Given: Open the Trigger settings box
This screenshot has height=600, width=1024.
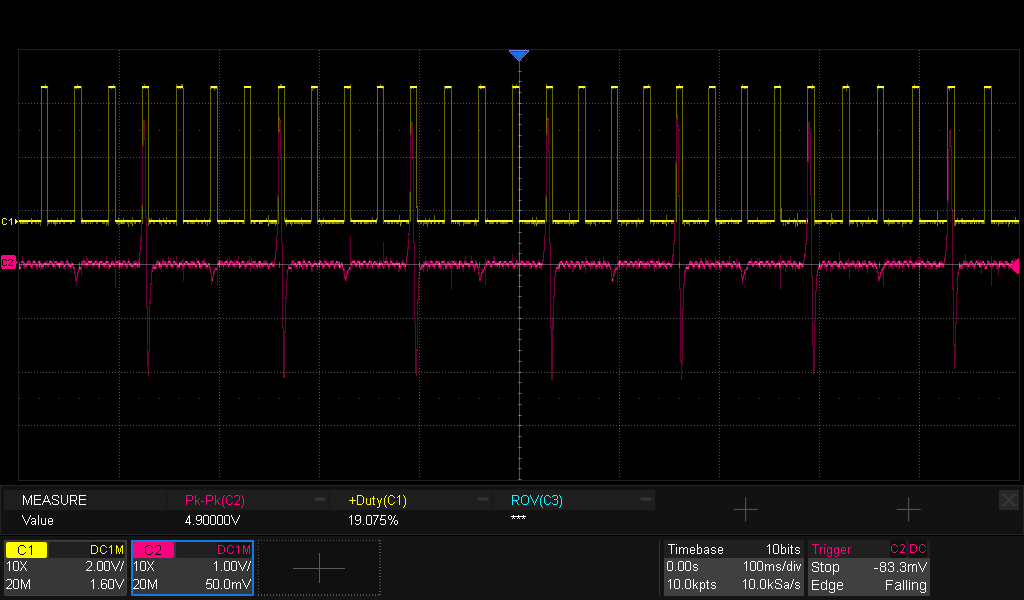Looking at the screenshot, I should pos(868,567).
